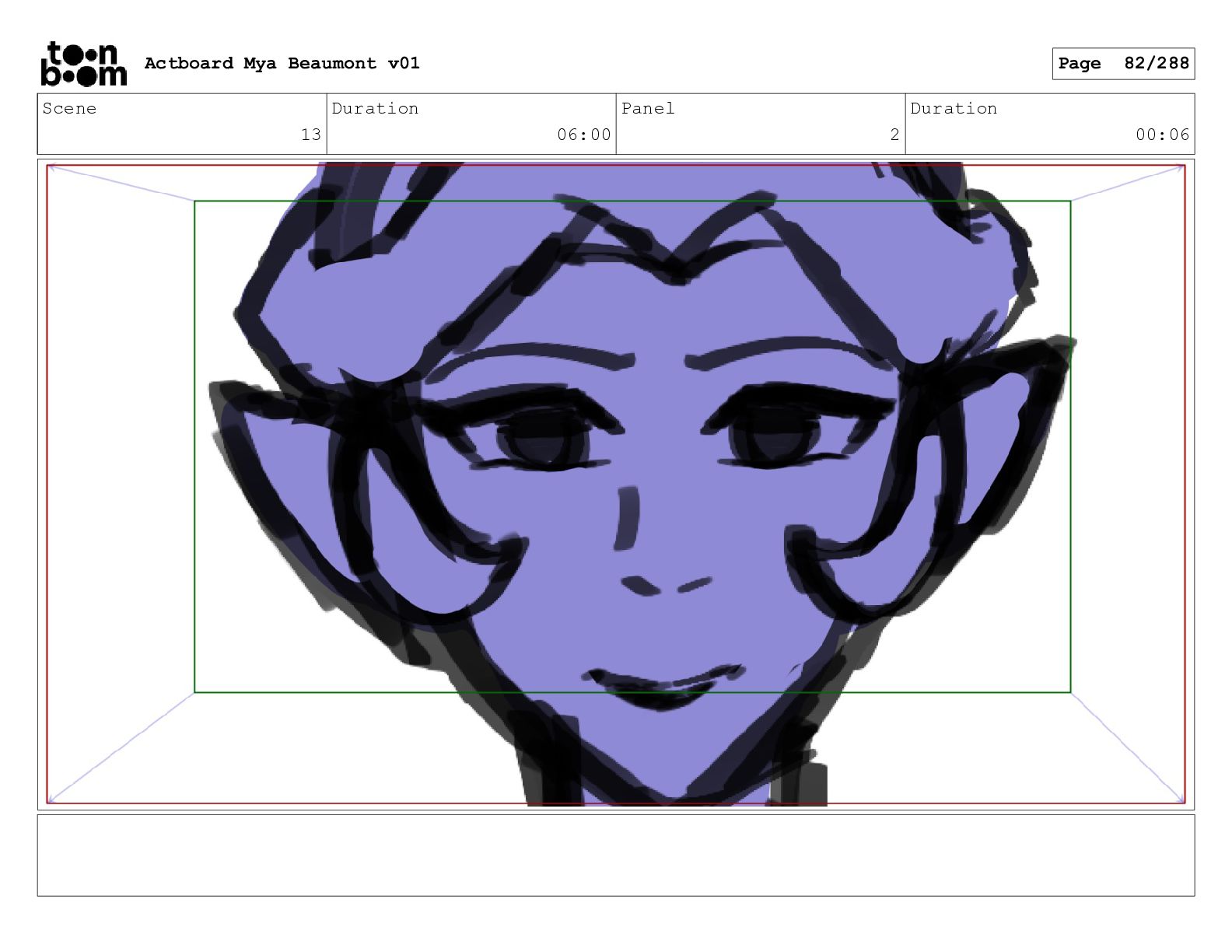Click the panel 'Duration' label
Image resolution: width=1232 pixels, height=952 pixels.
(954, 108)
